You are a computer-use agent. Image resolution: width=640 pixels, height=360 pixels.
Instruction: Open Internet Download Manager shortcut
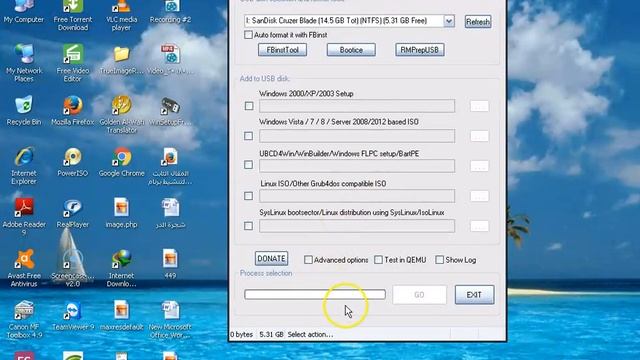pyautogui.click(x=121, y=268)
